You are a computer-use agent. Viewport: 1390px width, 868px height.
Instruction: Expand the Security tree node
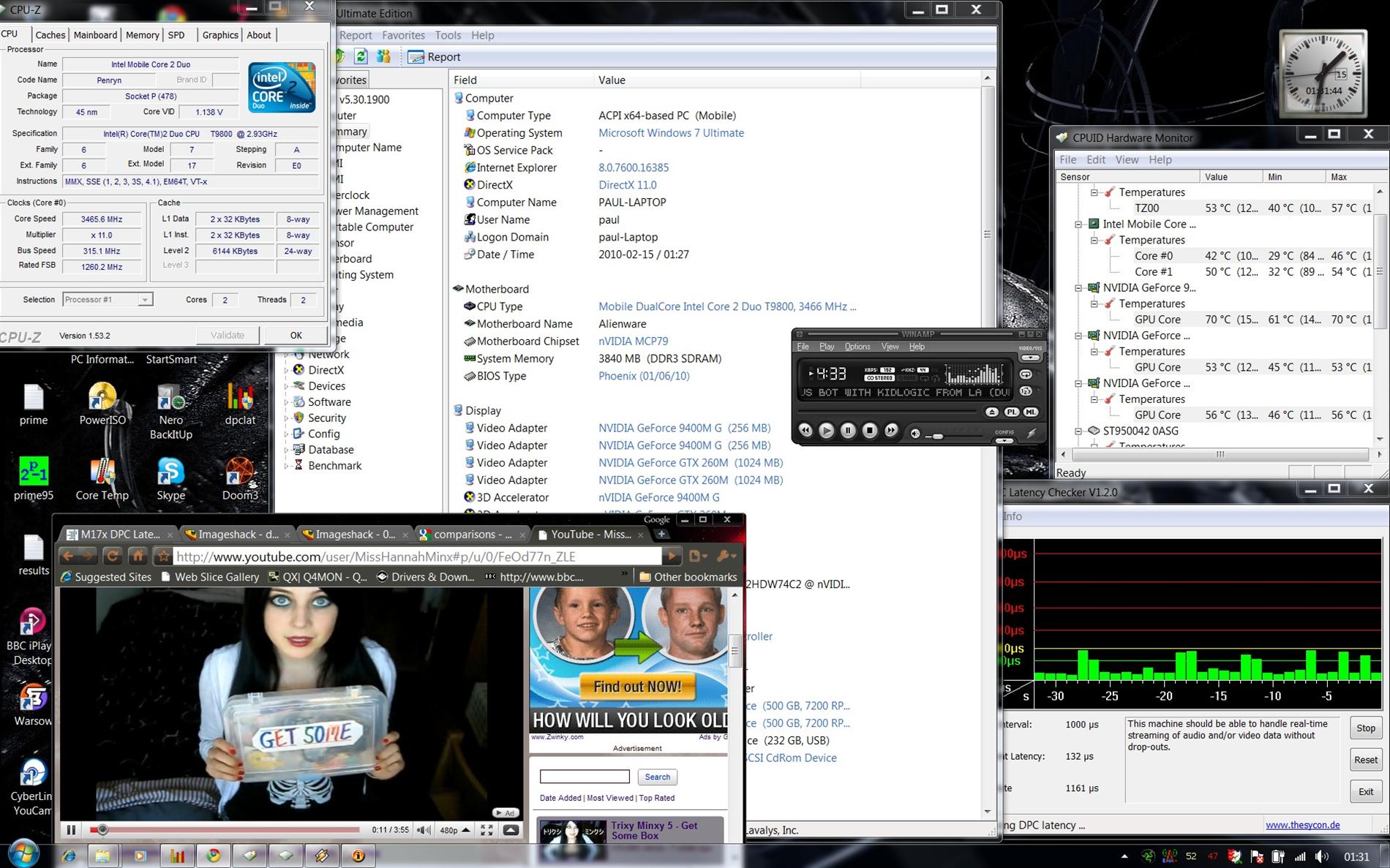coord(286,418)
